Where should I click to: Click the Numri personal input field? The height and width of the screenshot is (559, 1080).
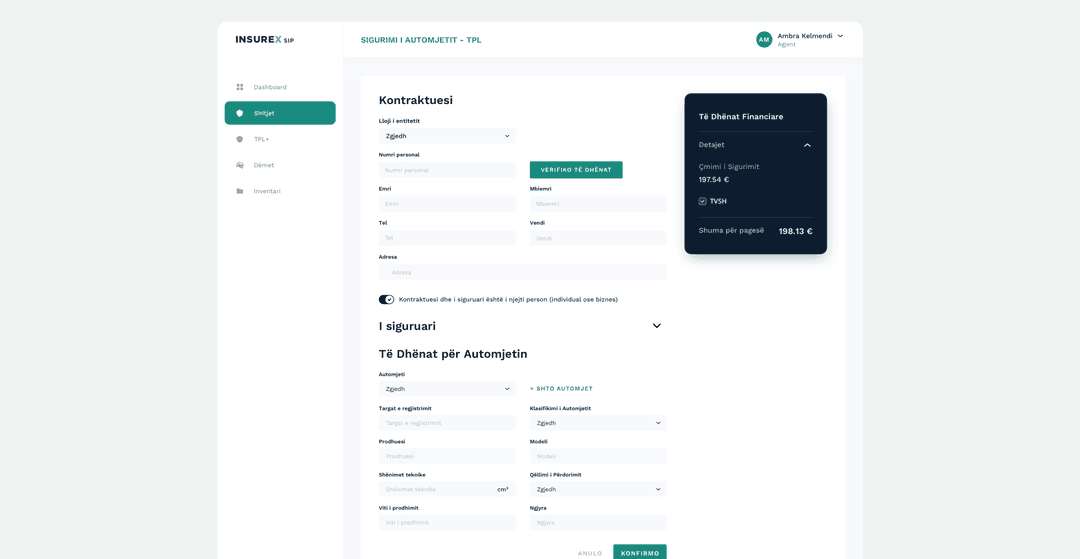447,170
